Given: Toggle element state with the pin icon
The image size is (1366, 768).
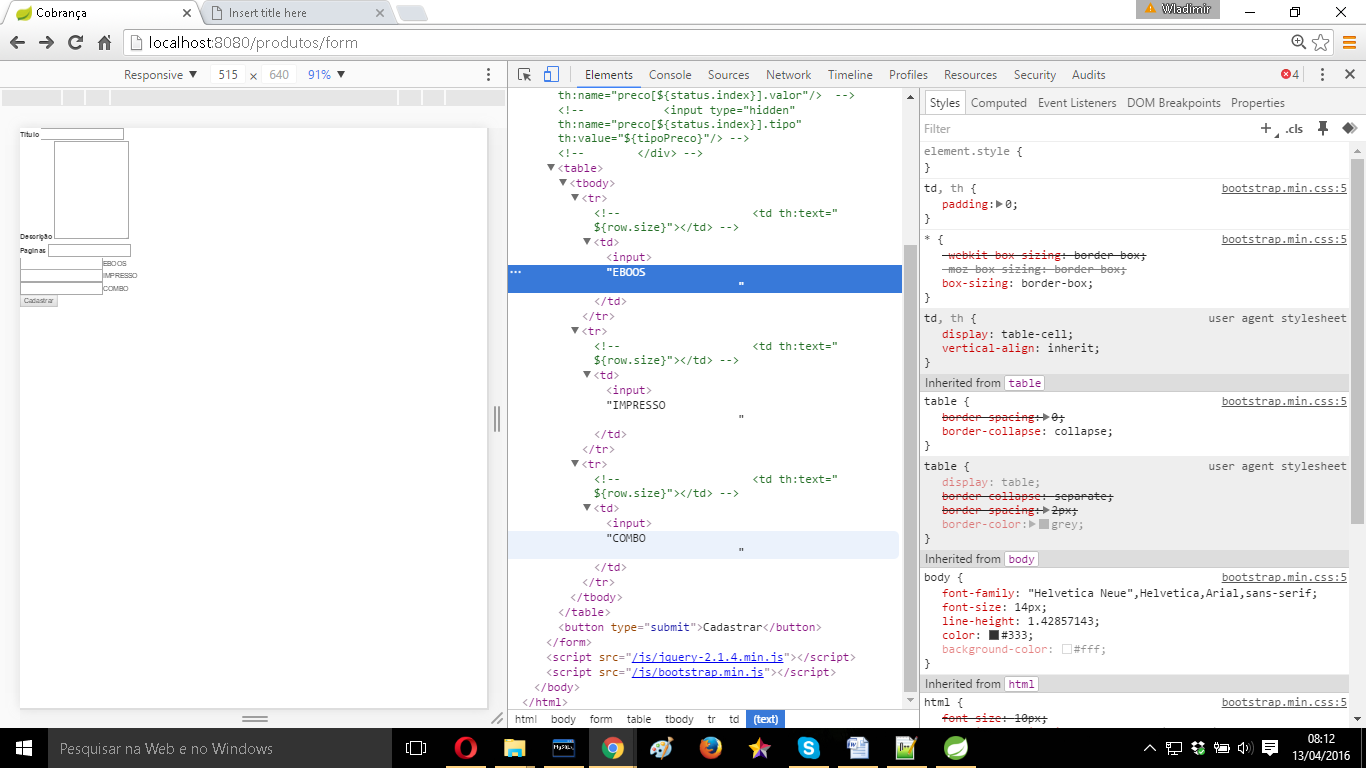Looking at the screenshot, I should [x=1323, y=128].
